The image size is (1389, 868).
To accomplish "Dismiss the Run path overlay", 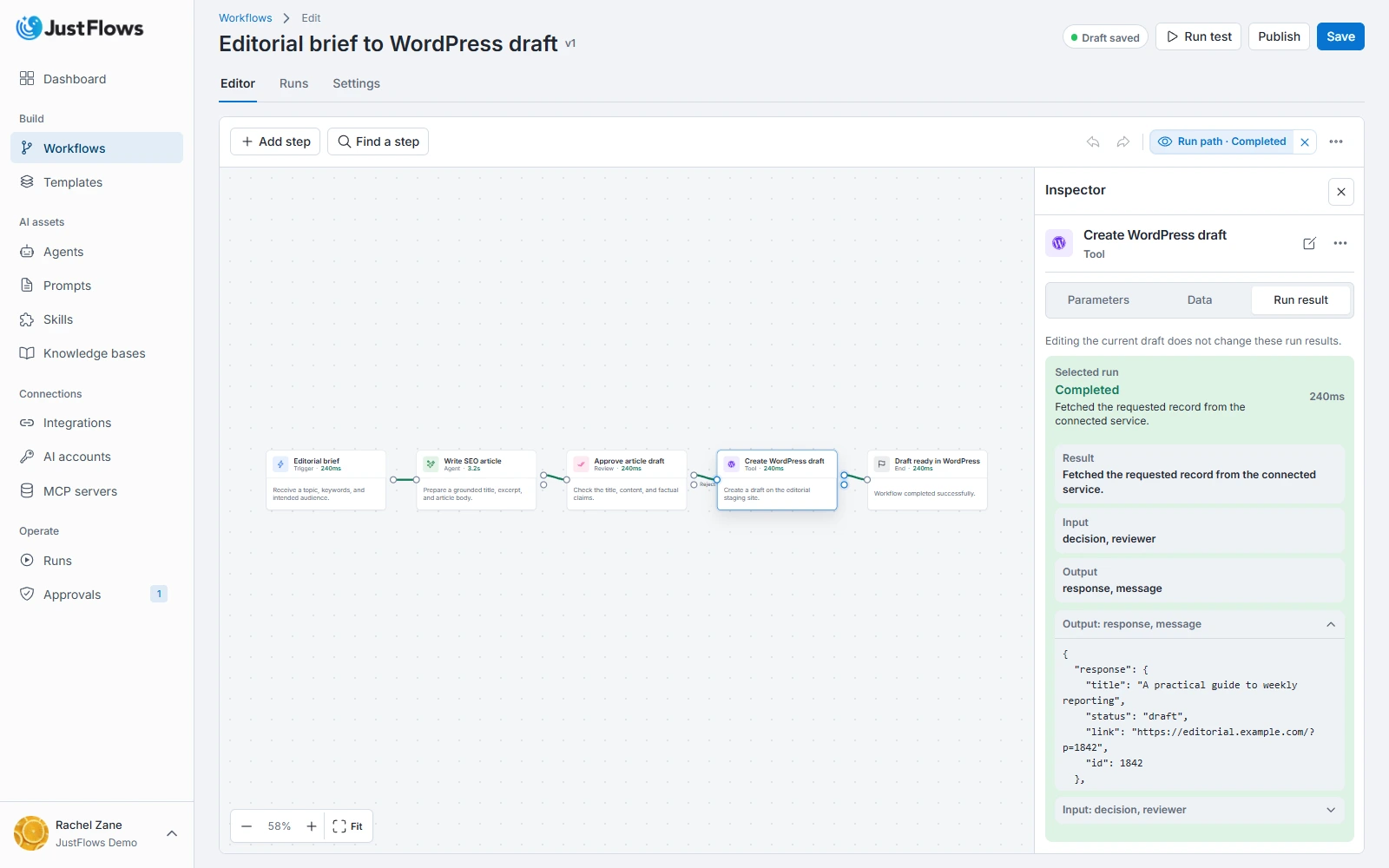I will [1305, 141].
